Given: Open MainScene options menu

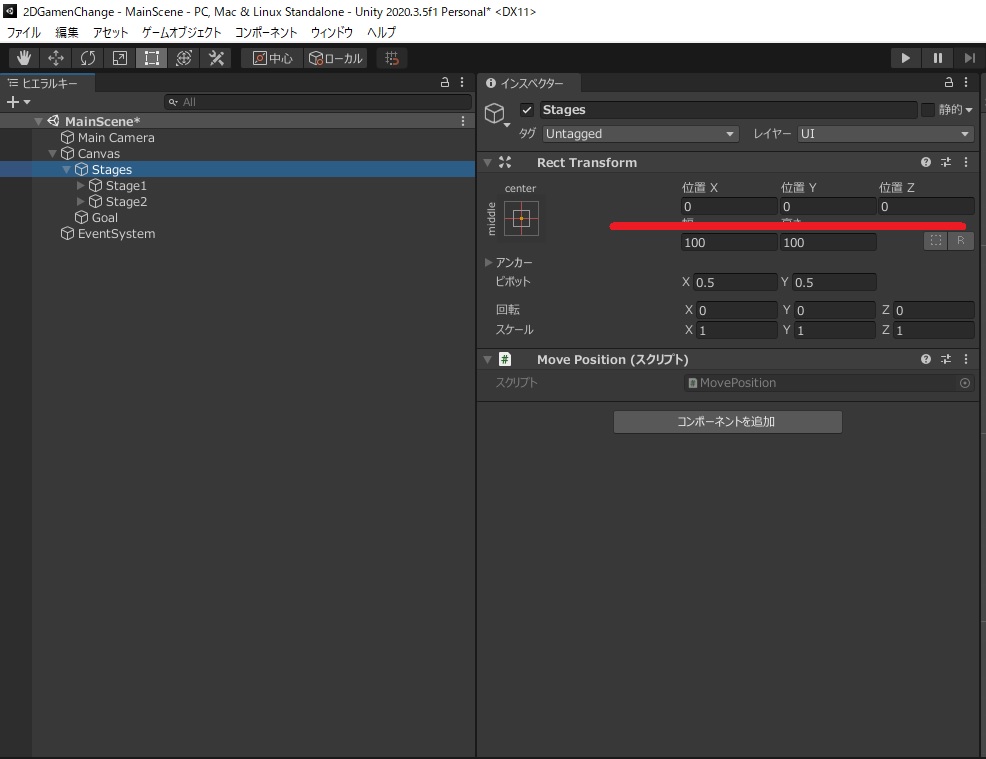Looking at the screenshot, I should pyautogui.click(x=463, y=121).
